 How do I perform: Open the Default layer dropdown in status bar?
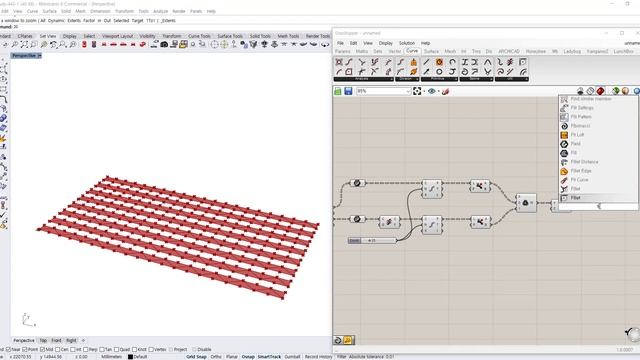coord(138,357)
